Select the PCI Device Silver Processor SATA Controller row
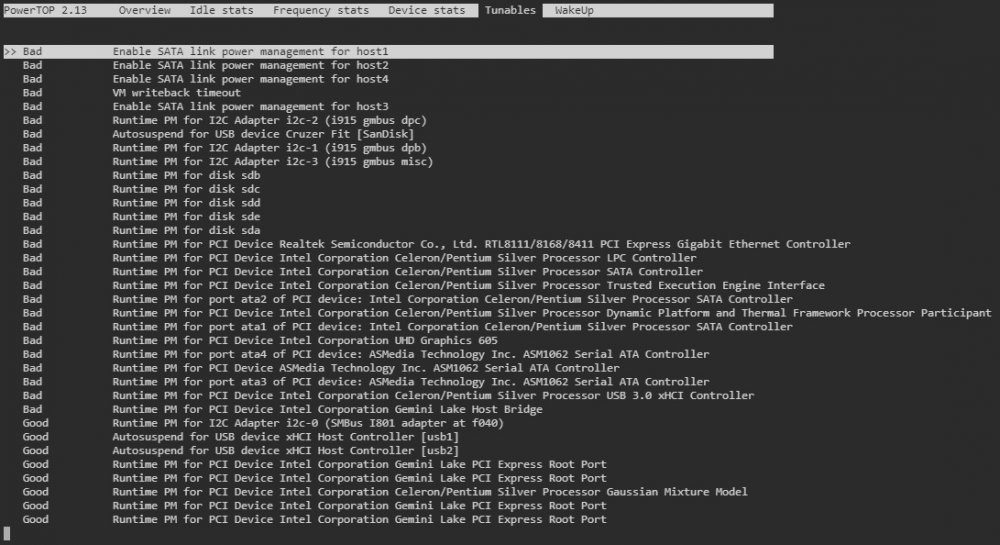1000x545 pixels. [x=362, y=272]
